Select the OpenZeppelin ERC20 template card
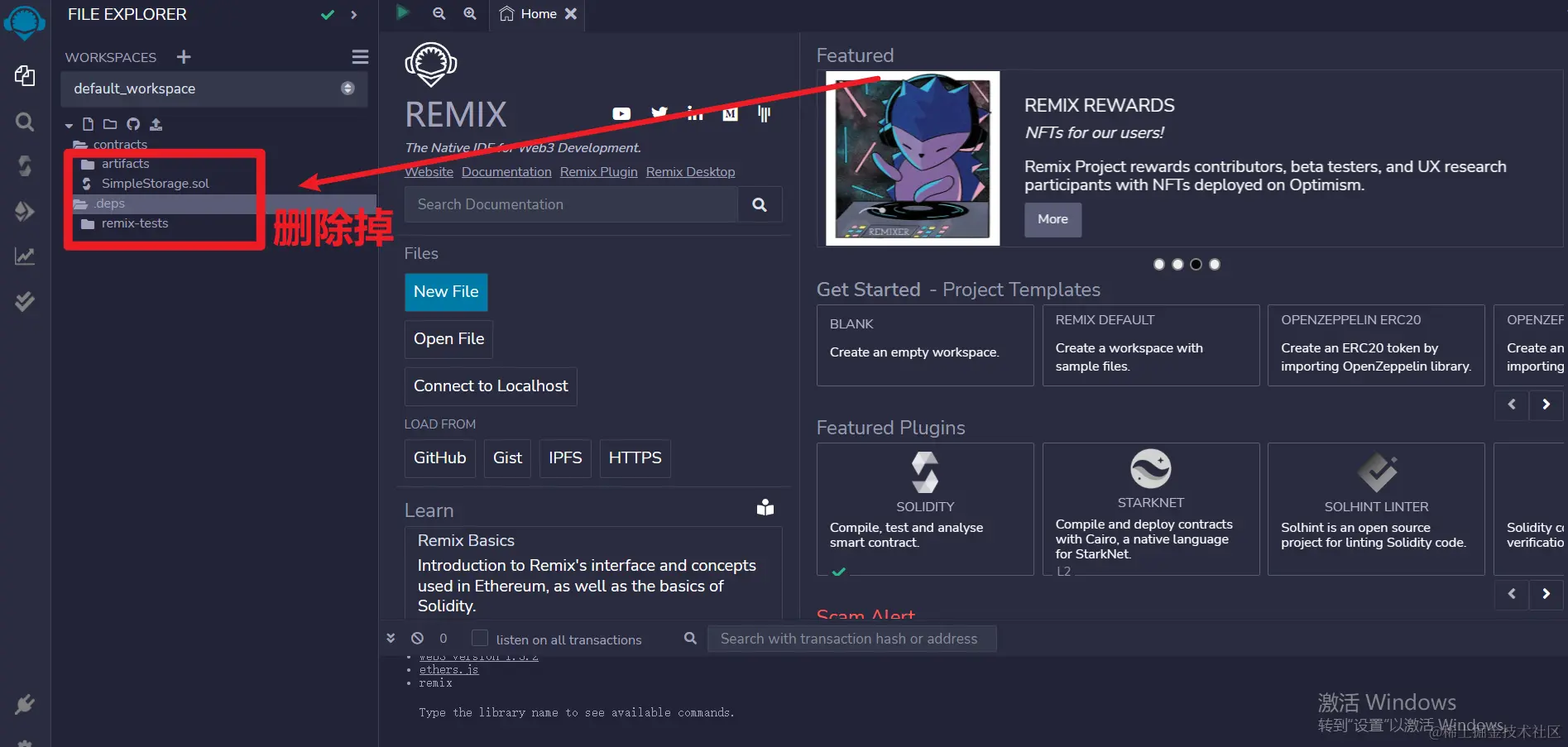The image size is (1568, 747). click(1376, 345)
